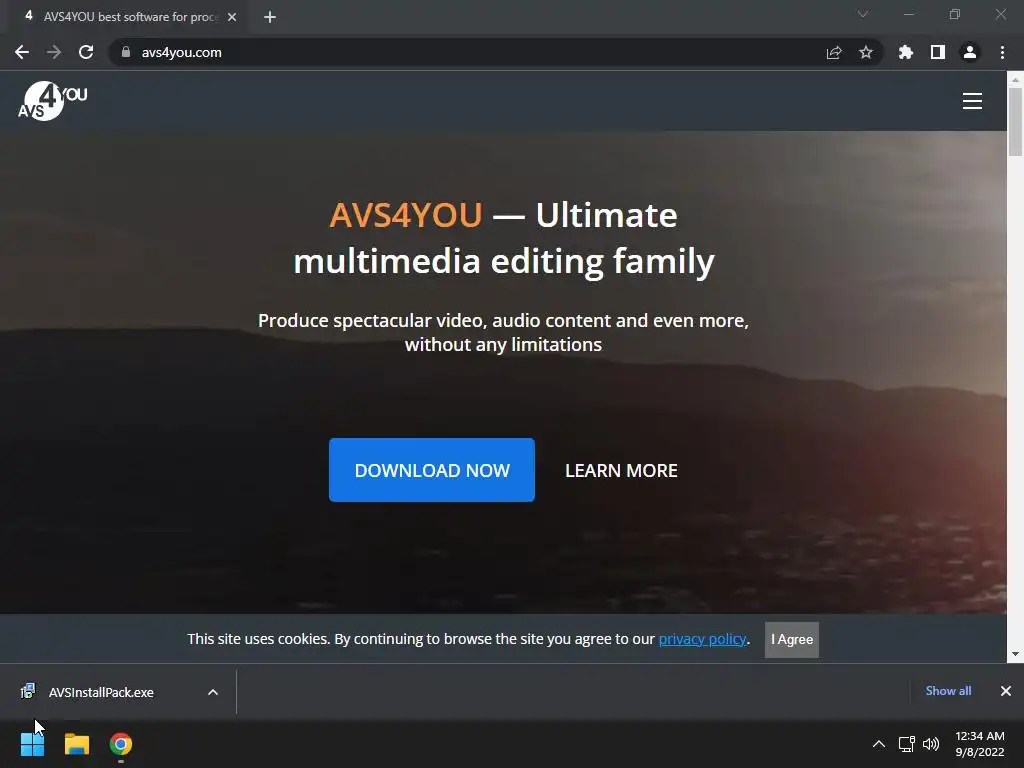The width and height of the screenshot is (1024, 768).
Task: Click page vertical scrollbar thumb
Action: point(1015,121)
